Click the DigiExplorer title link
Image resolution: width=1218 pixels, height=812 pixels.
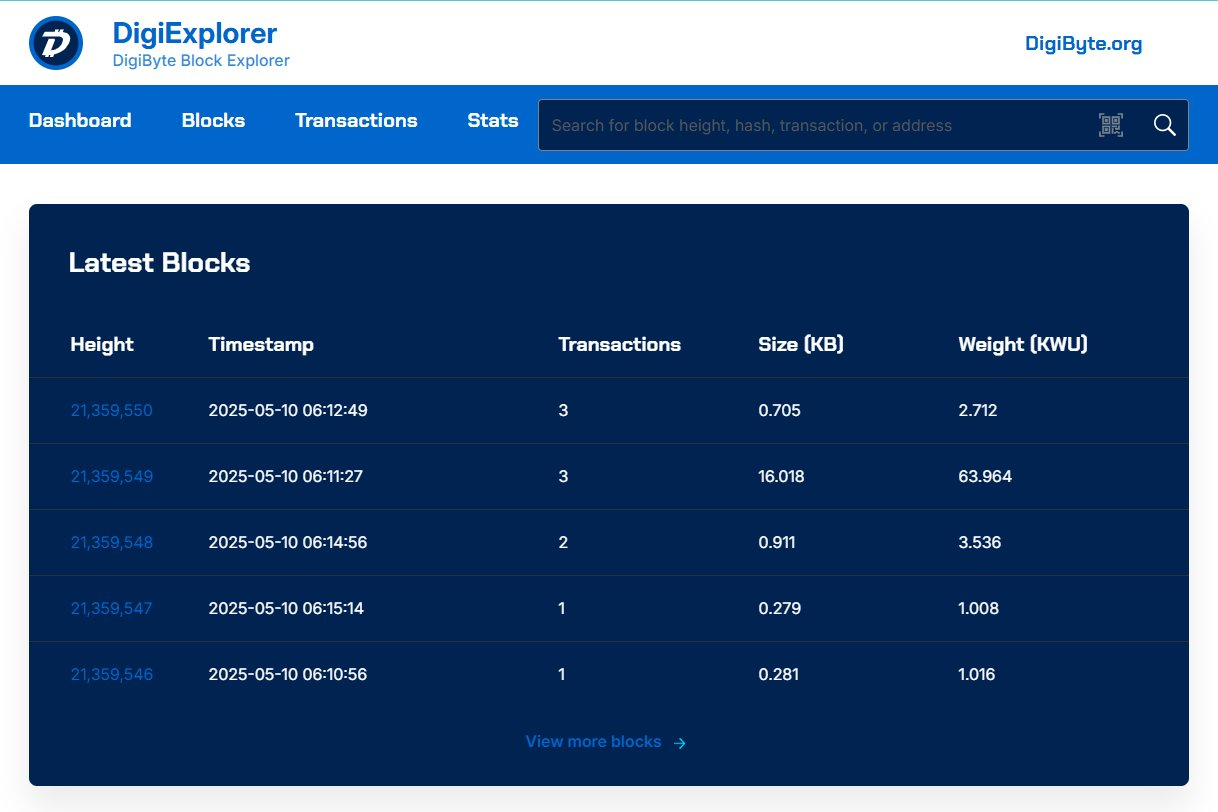click(x=194, y=33)
